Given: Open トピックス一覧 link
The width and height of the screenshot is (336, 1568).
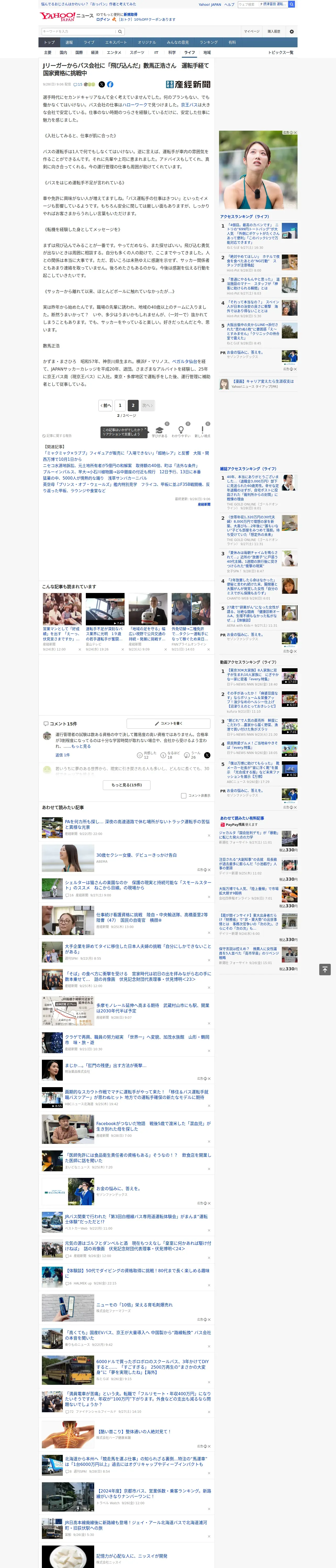Looking at the screenshot, I should tap(281, 52).
